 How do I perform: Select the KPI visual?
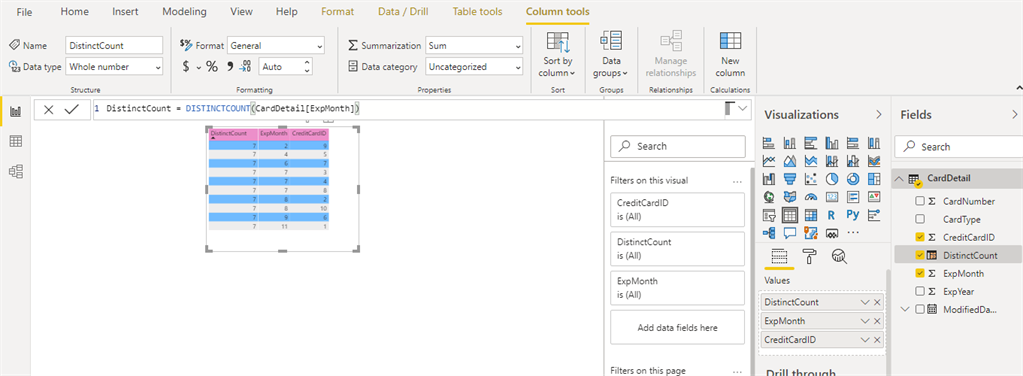coord(874,196)
